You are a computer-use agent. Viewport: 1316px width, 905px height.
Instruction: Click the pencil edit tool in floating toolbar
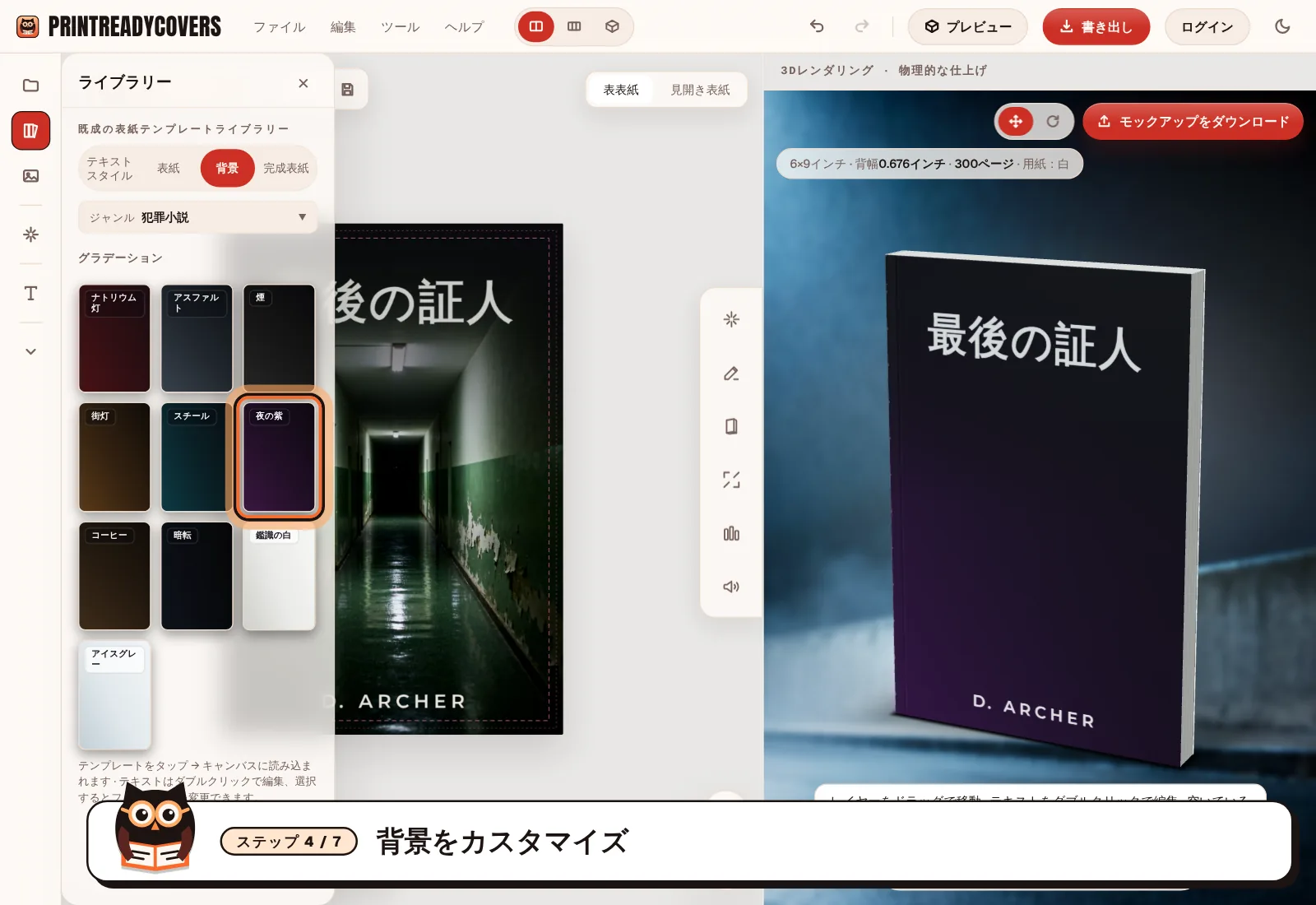731,374
